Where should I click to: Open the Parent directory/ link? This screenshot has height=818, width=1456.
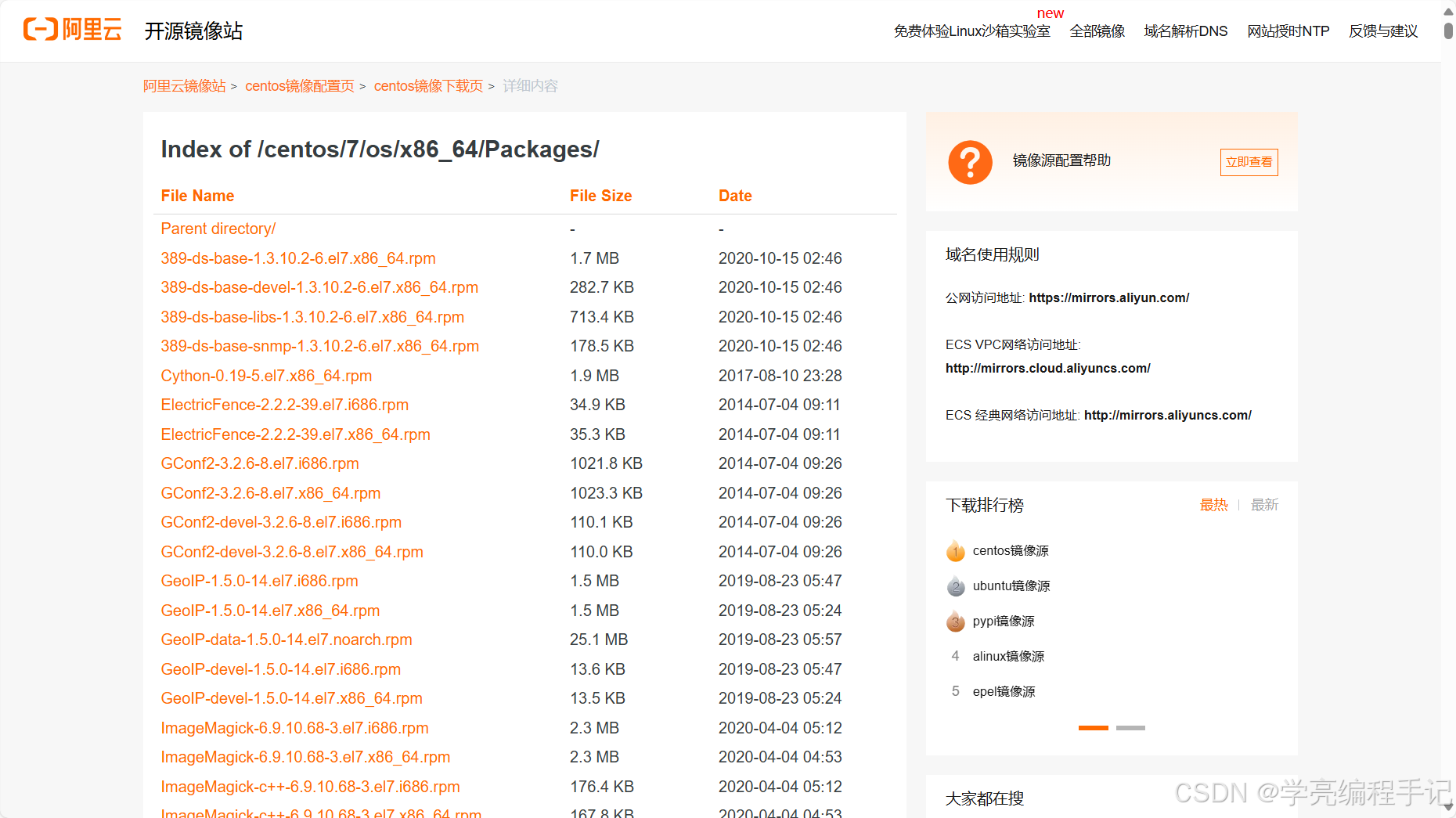tap(218, 229)
